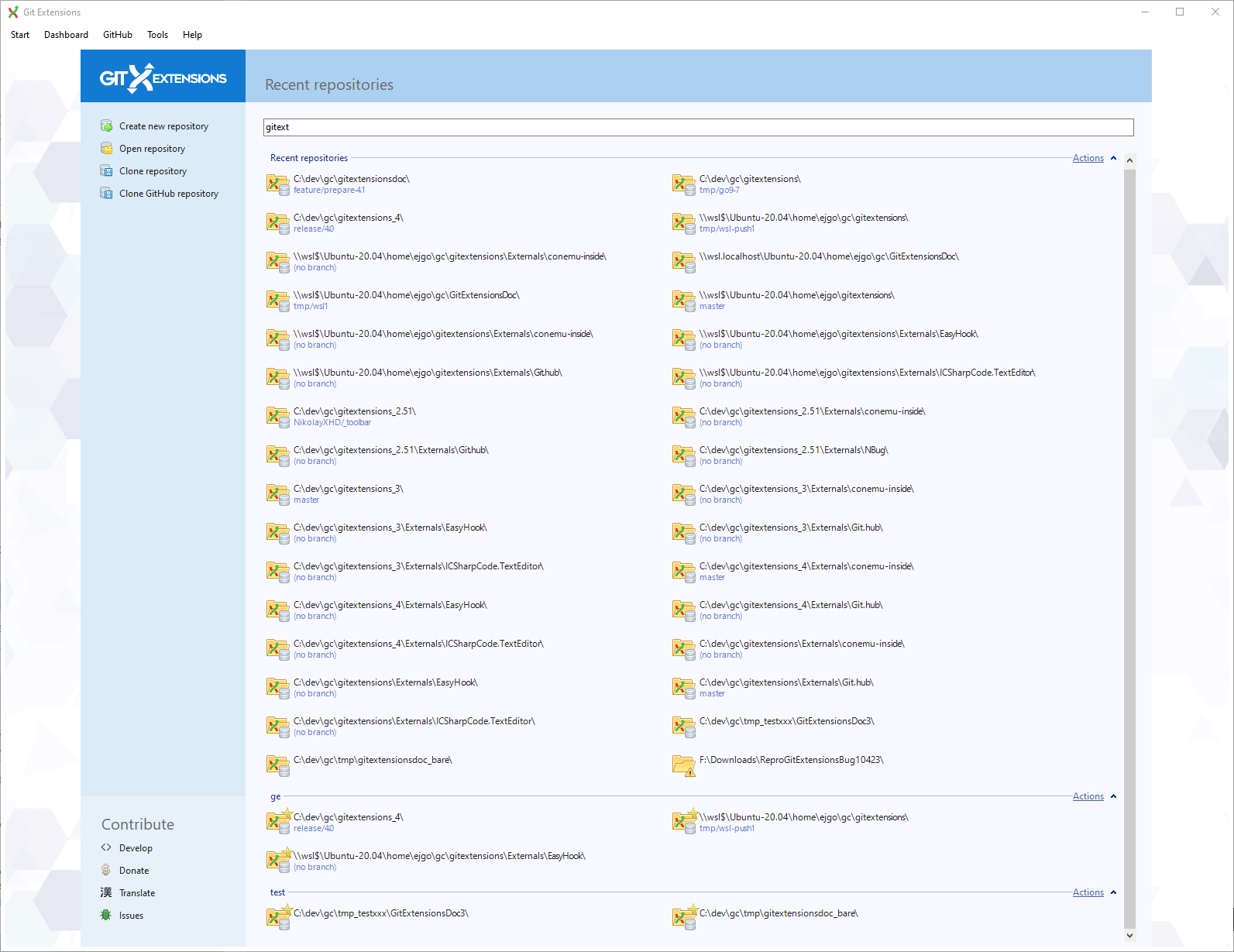
Task: Click the NikolayXHD/_toolbar branch label
Action: tap(332, 423)
